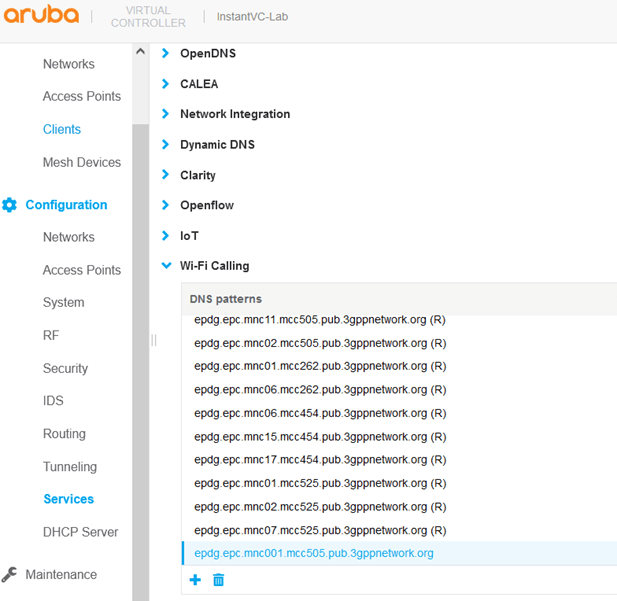Click the Aruba logo
This screenshot has height=601, width=617.
point(43,17)
